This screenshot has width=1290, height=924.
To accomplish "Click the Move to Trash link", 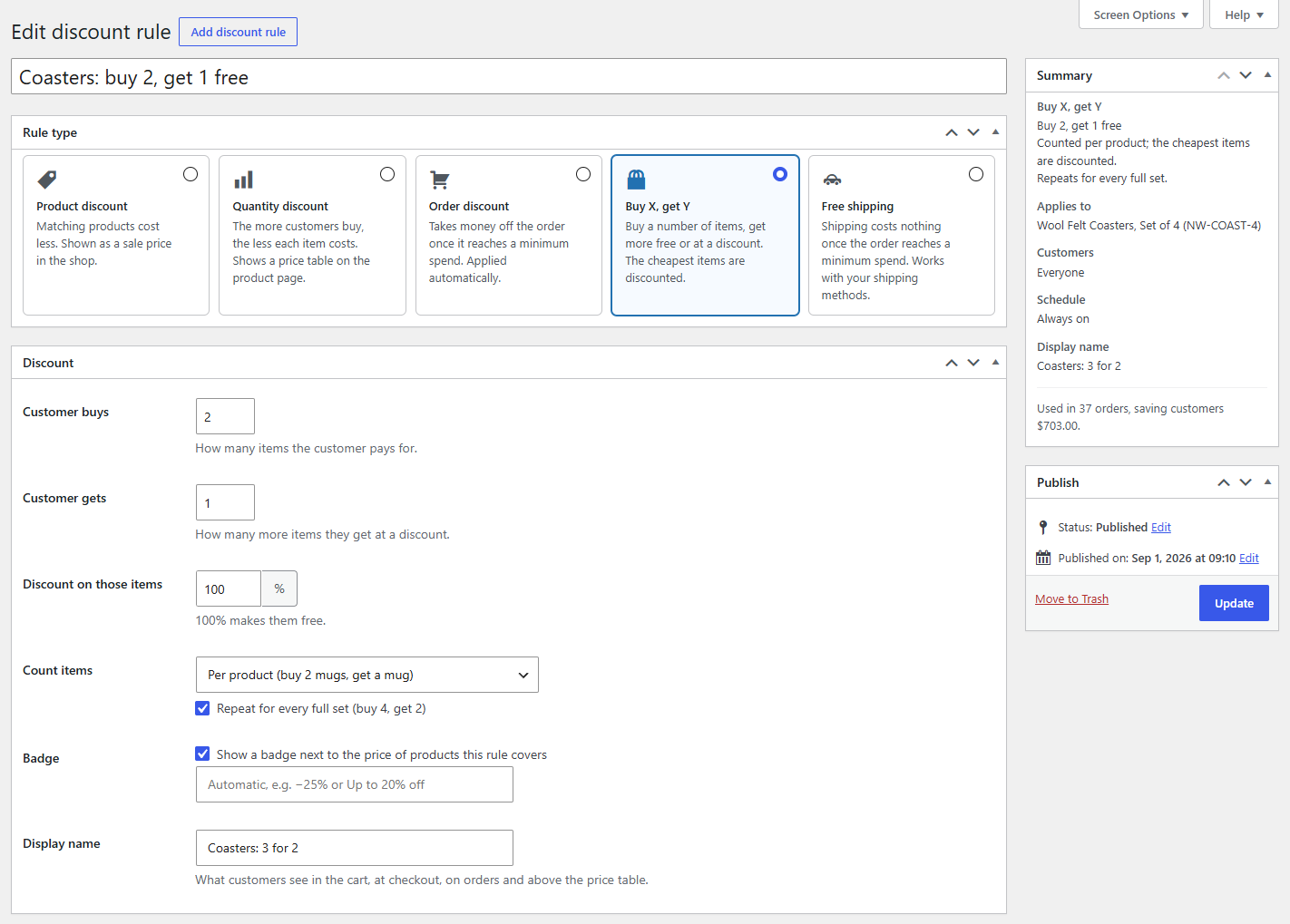I will tap(1071, 598).
